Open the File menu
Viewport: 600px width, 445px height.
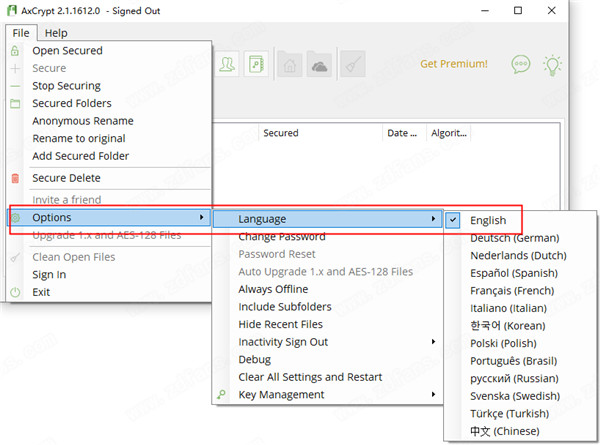[x=21, y=33]
